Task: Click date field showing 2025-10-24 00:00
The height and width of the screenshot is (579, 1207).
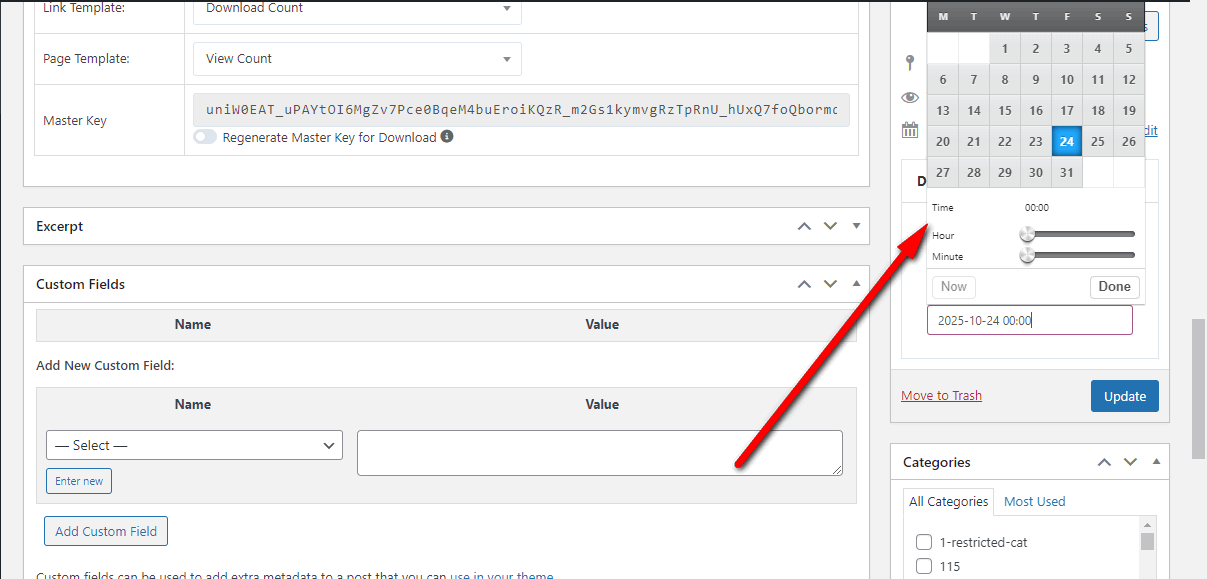Action: pos(1030,320)
